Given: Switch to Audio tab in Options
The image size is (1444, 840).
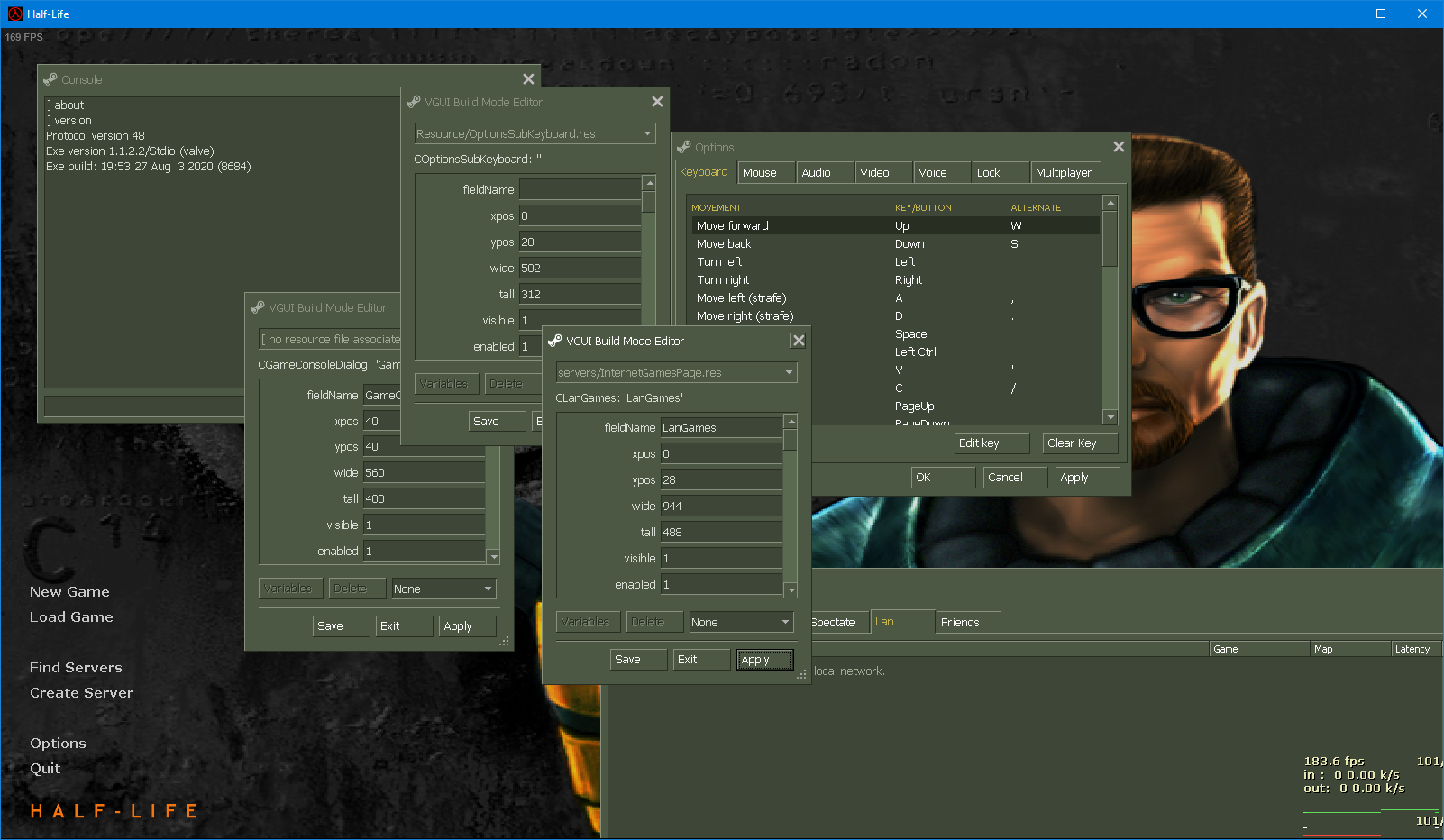Looking at the screenshot, I should click(x=825, y=172).
